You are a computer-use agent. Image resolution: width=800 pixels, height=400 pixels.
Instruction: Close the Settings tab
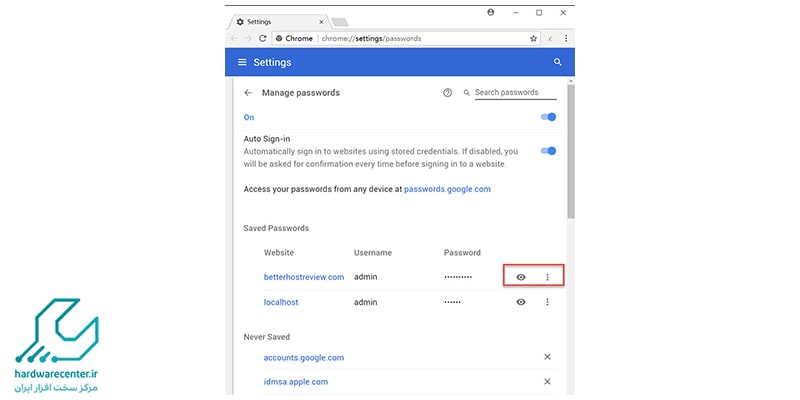[x=321, y=22]
